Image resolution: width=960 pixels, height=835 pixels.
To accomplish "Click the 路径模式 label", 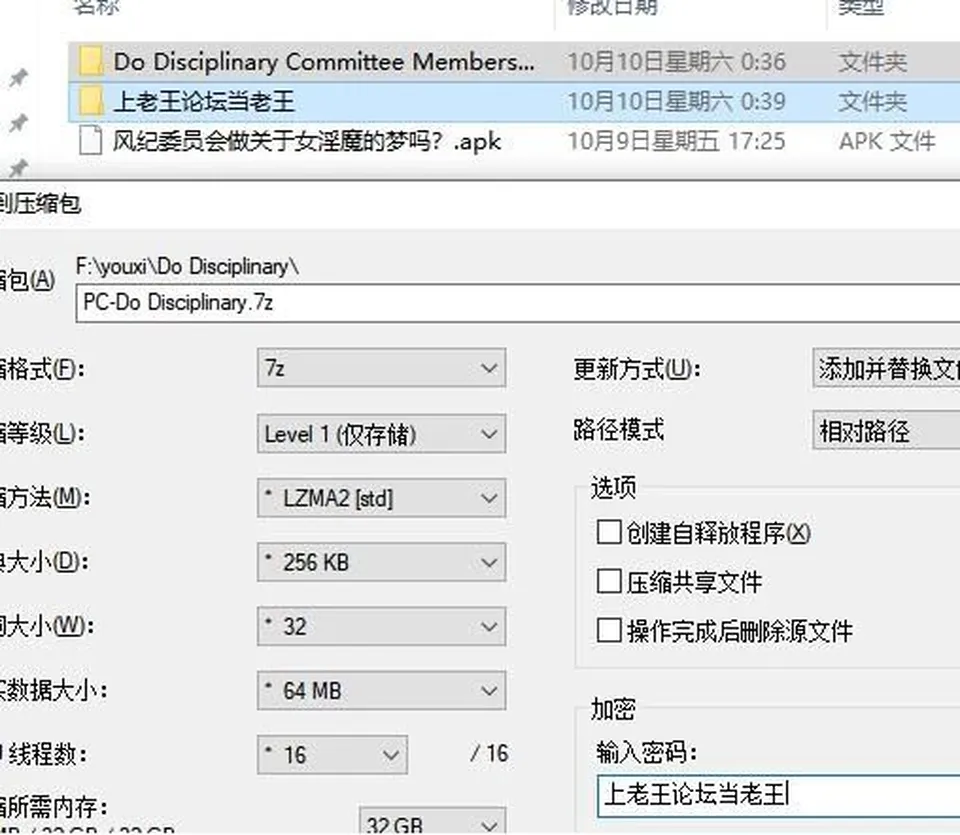I will [x=619, y=430].
